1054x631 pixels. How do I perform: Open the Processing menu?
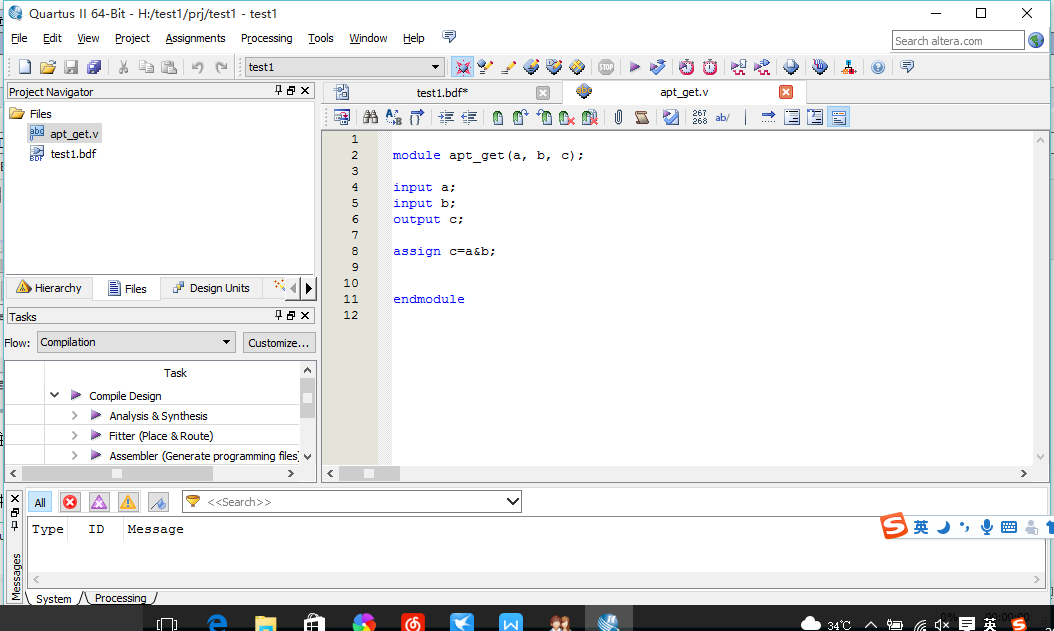[x=266, y=38]
